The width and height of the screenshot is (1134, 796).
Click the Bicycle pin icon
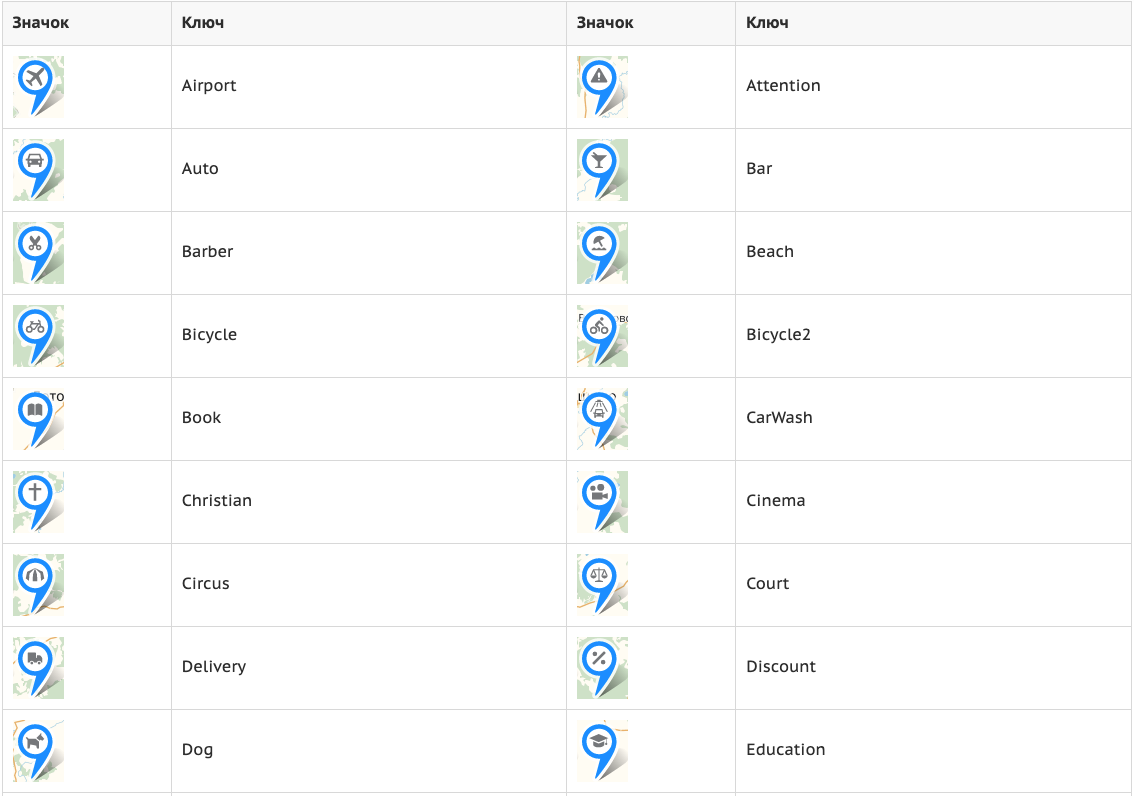point(38,335)
